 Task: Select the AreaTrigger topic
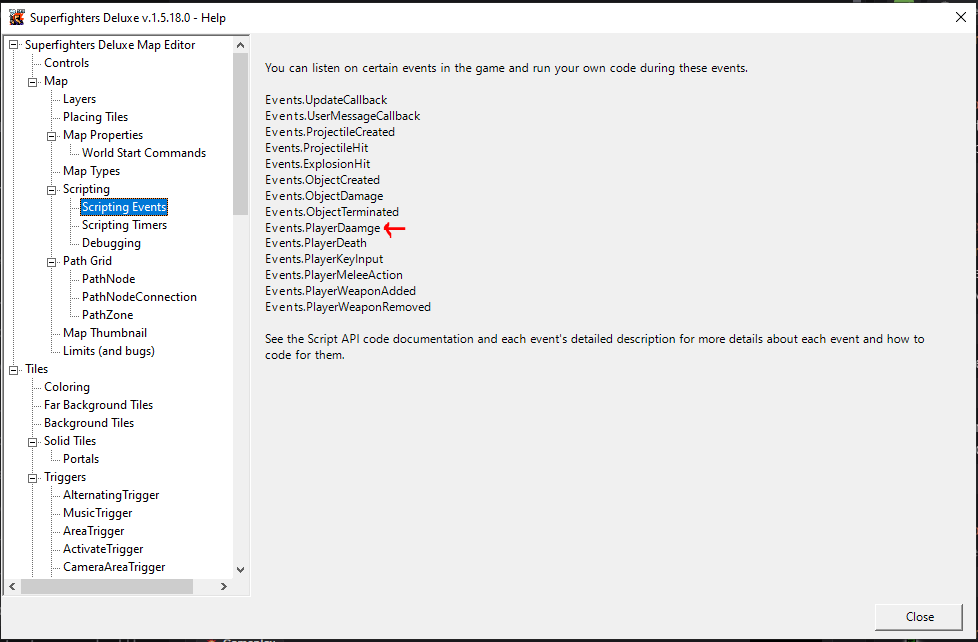pos(94,532)
